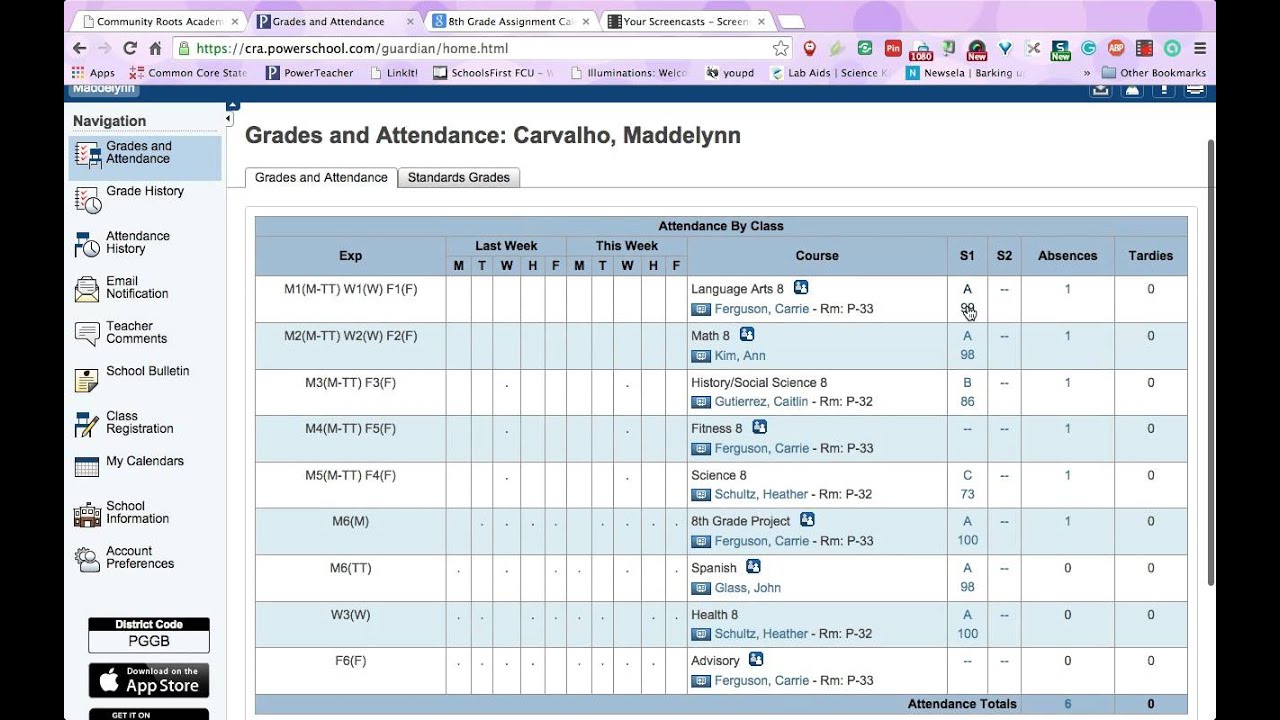1280x720 pixels.
Task: Open the Chrome hamburger menu
Action: pos(1200,48)
